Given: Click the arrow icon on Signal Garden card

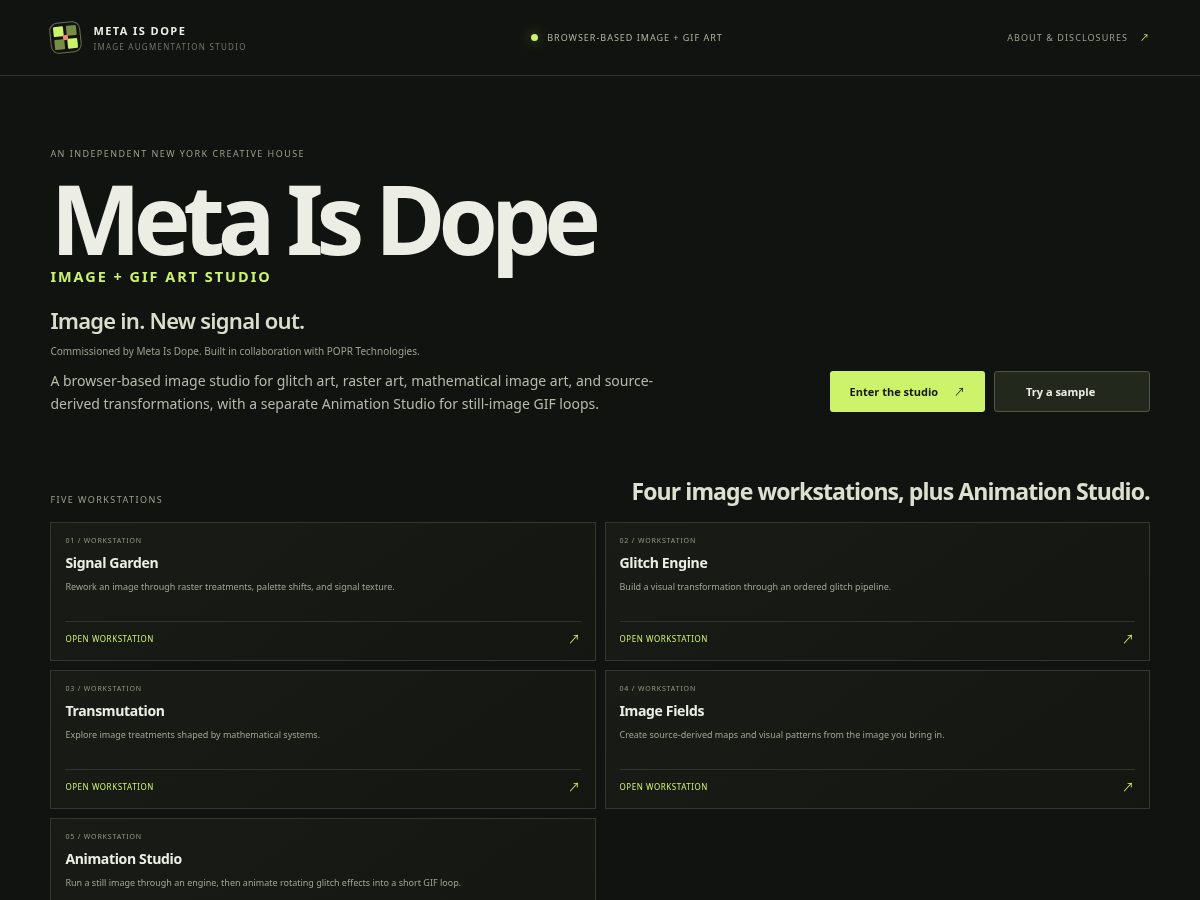Looking at the screenshot, I should 574,639.
